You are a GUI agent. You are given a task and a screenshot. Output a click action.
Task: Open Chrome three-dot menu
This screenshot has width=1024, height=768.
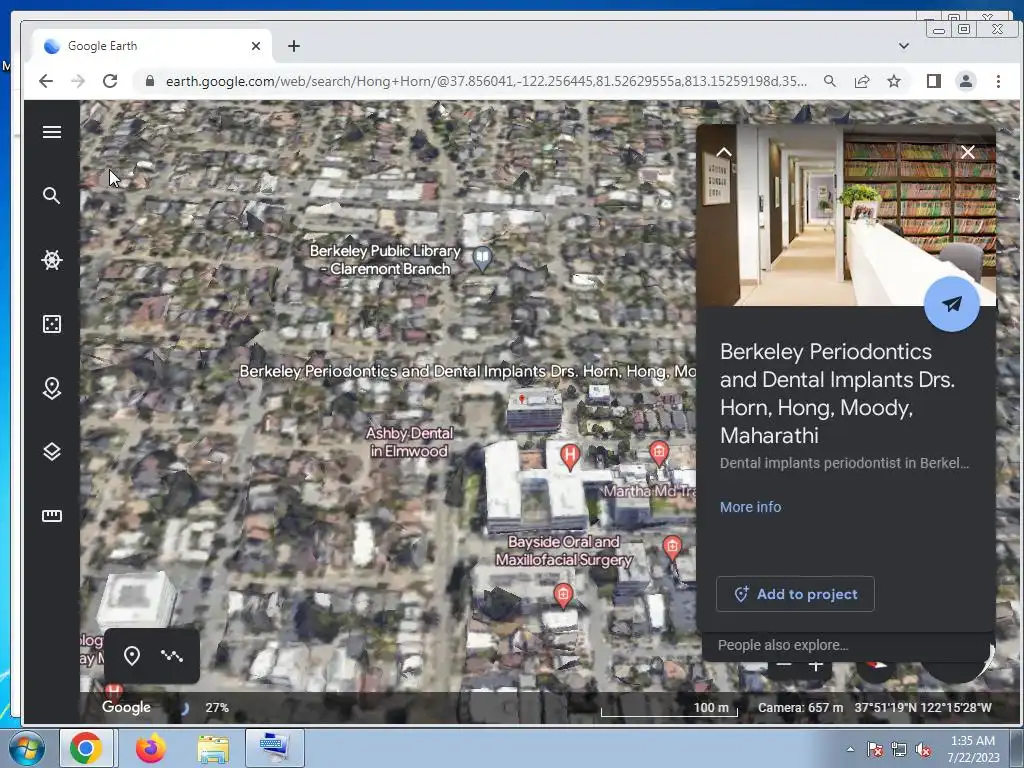click(998, 81)
